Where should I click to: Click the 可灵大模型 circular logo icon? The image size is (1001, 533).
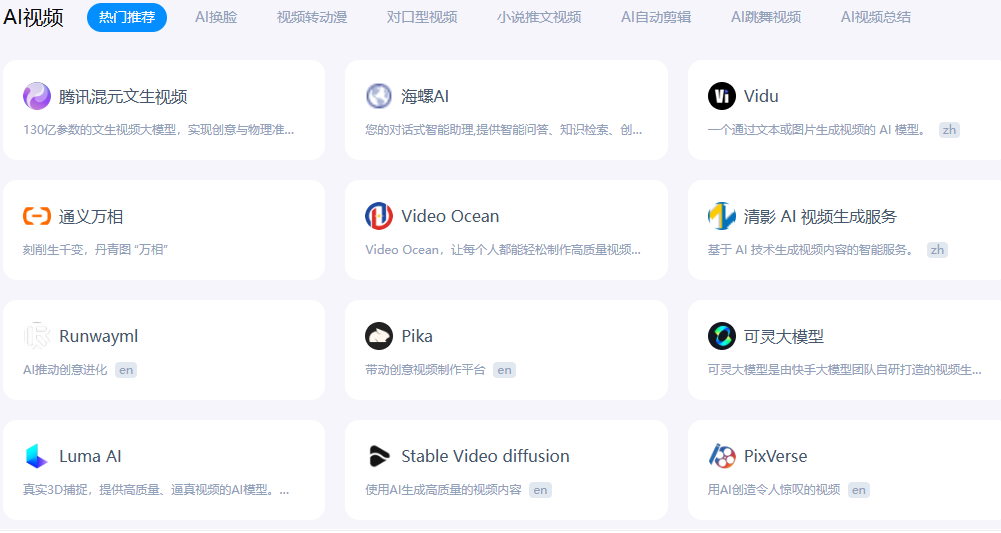(721, 336)
